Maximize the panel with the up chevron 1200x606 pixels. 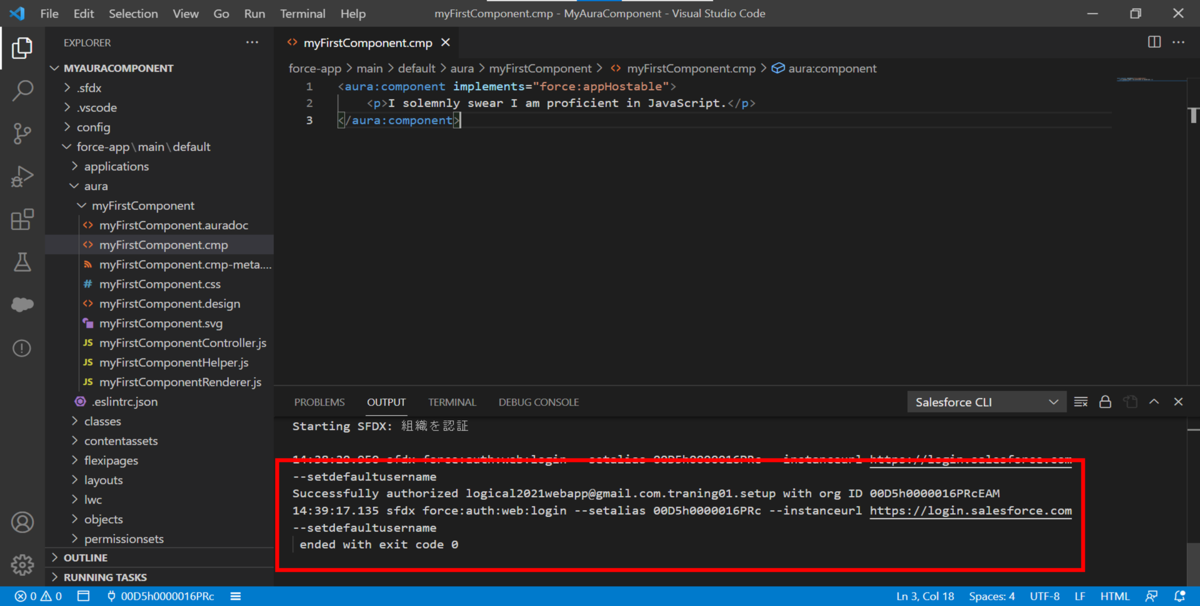[x=1154, y=402]
